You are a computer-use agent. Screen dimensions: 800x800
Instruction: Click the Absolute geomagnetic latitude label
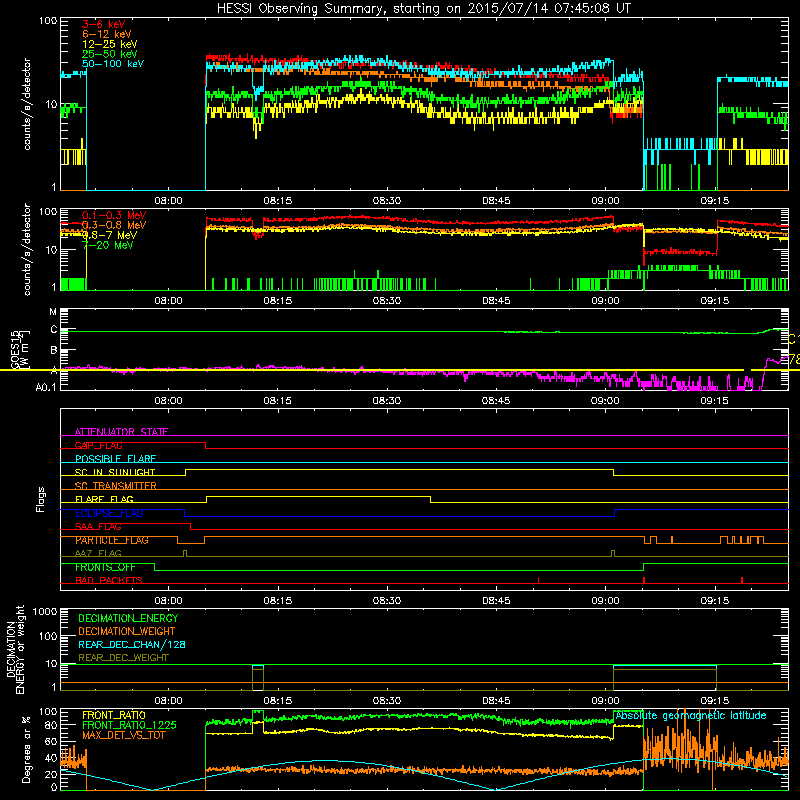coord(691,716)
